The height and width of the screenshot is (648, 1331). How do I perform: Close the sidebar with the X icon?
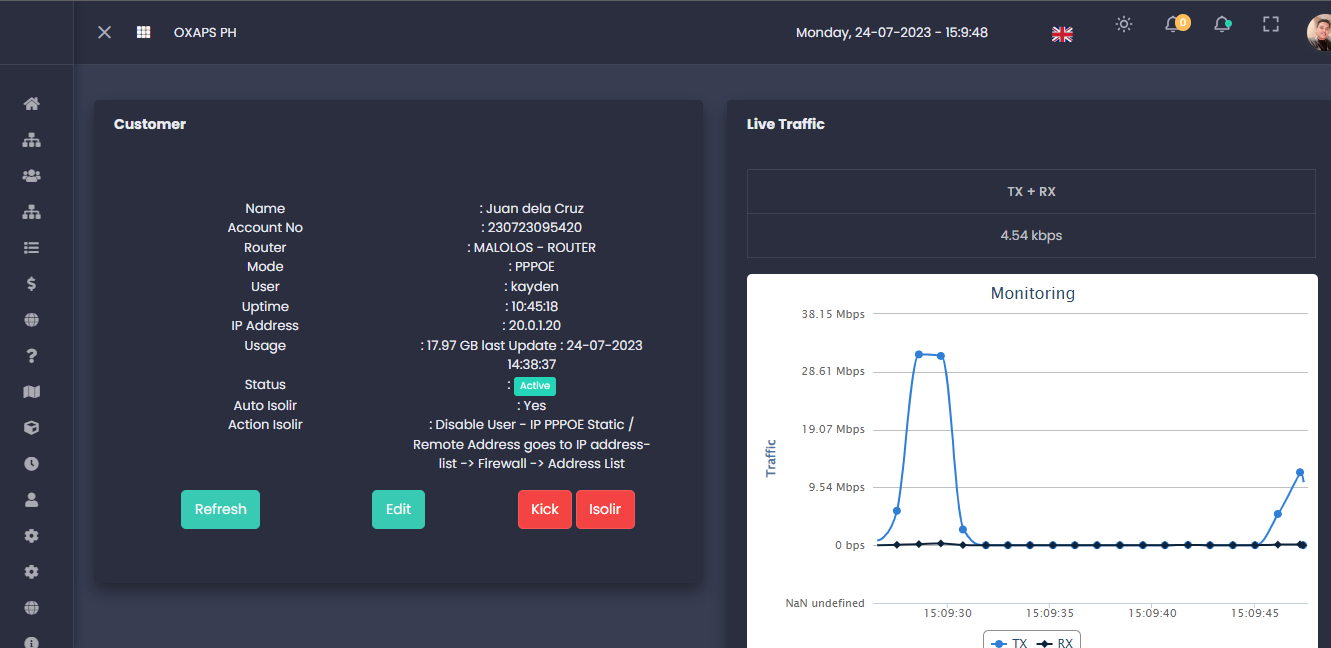(x=104, y=32)
